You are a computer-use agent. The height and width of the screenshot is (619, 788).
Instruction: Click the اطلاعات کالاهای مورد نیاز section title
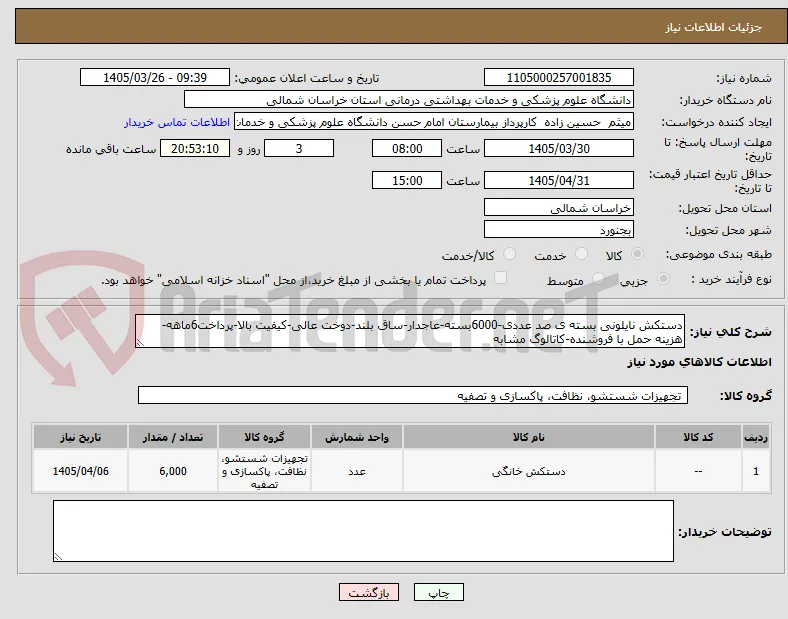[x=699, y=362]
